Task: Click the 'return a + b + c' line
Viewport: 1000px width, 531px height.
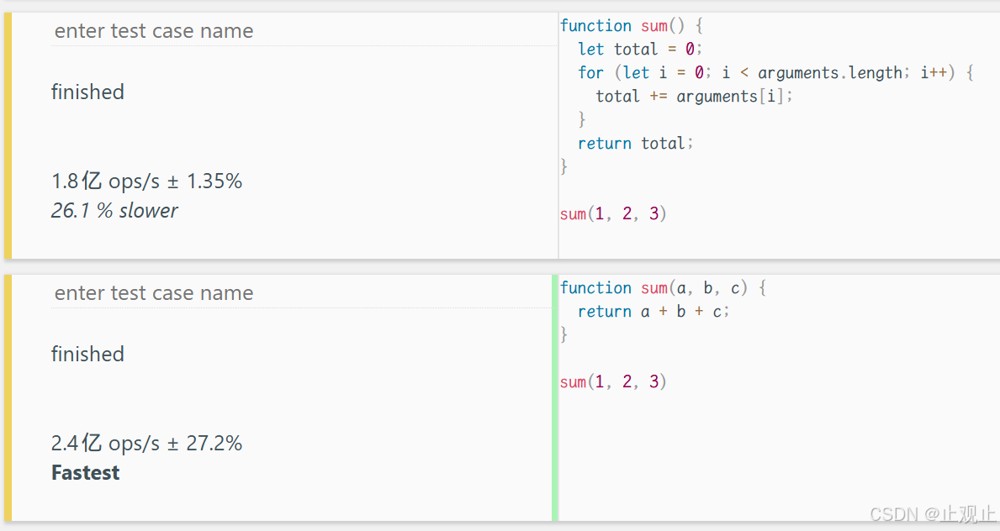Action: coord(653,312)
